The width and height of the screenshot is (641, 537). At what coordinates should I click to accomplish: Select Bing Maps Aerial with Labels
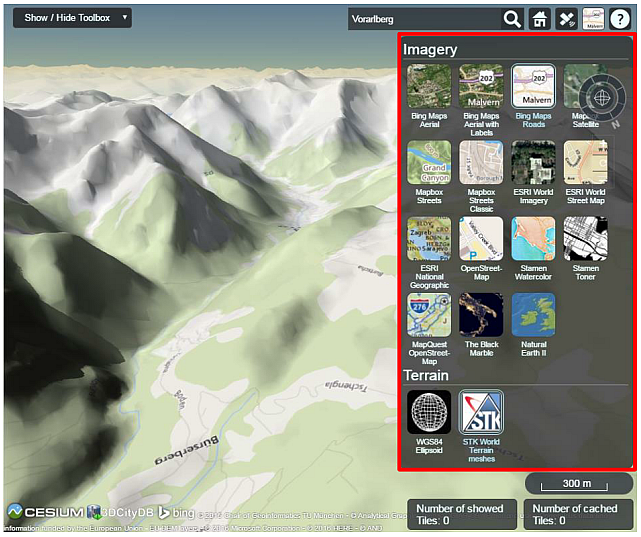click(x=481, y=86)
